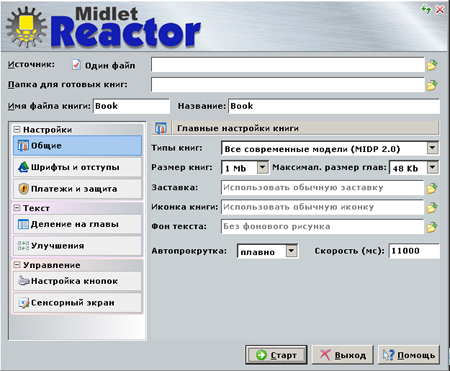Open the Типы книг dropdown
The image size is (450, 371).
(432, 148)
